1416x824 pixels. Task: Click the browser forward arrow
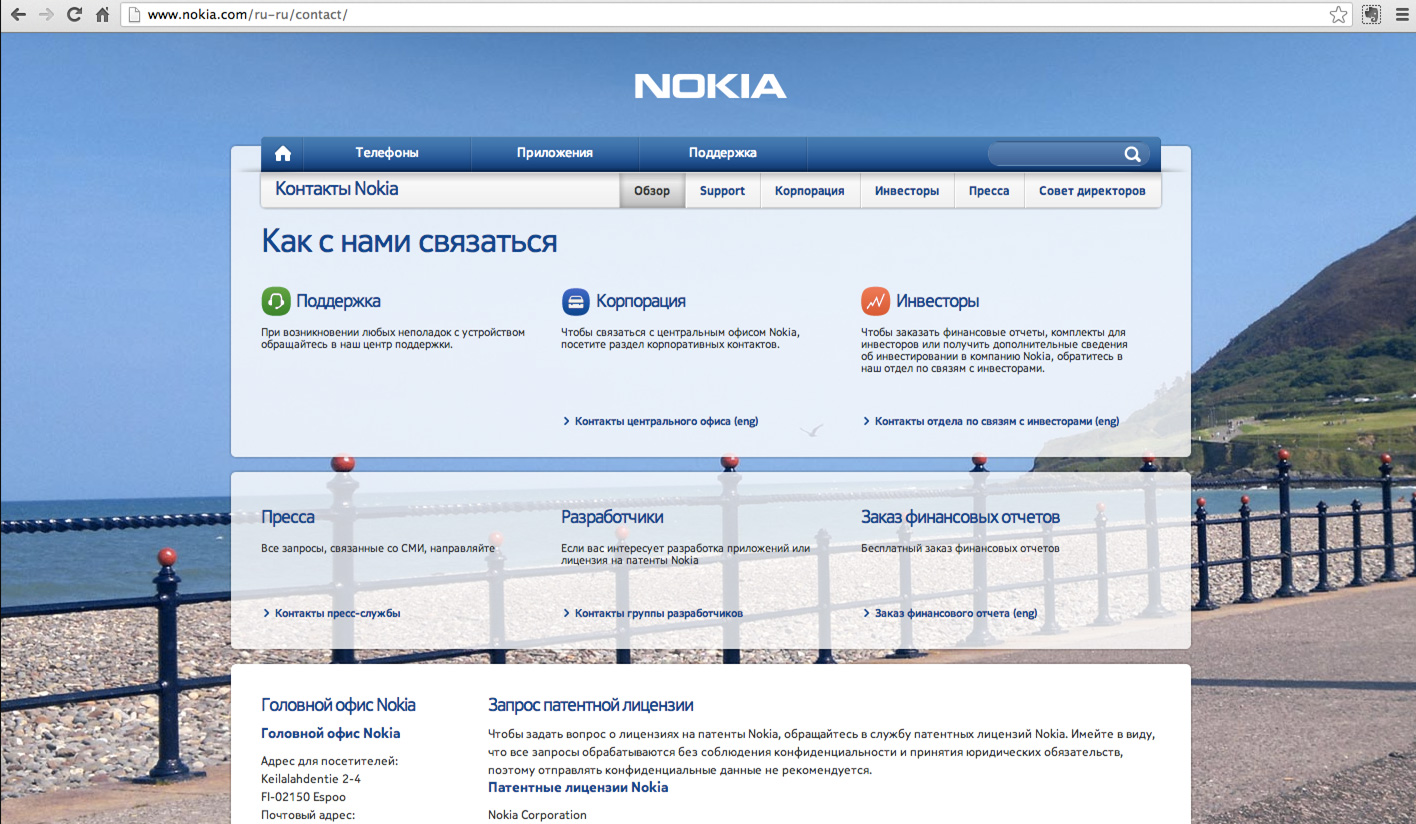(x=46, y=15)
